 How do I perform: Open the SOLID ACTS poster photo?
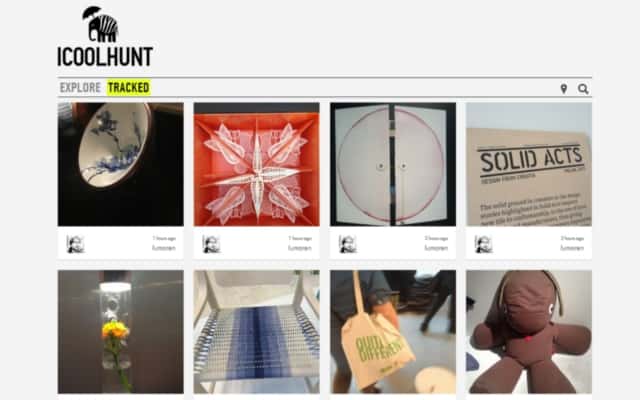(529, 164)
